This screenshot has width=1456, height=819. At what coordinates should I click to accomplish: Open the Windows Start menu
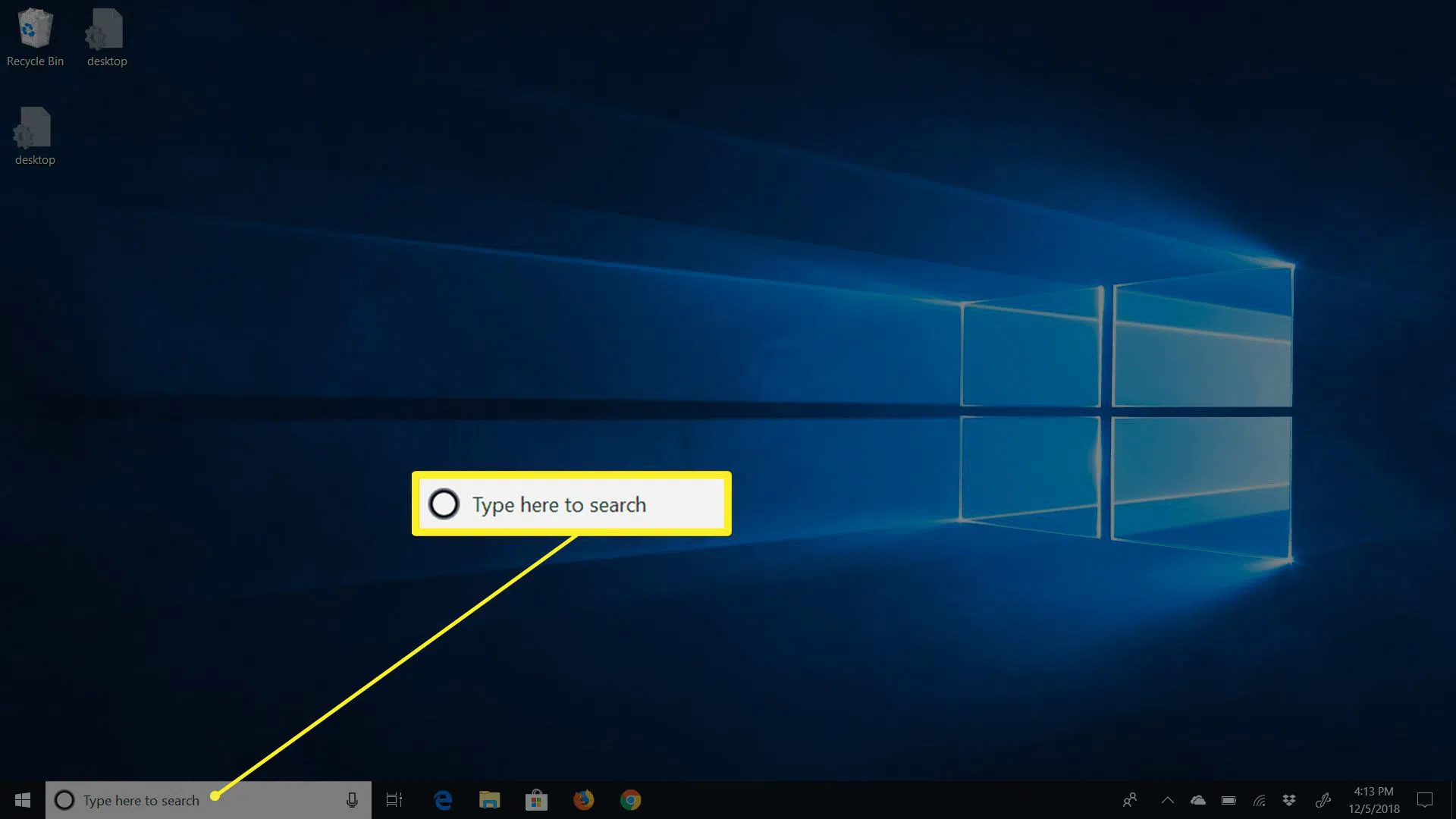(23, 800)
